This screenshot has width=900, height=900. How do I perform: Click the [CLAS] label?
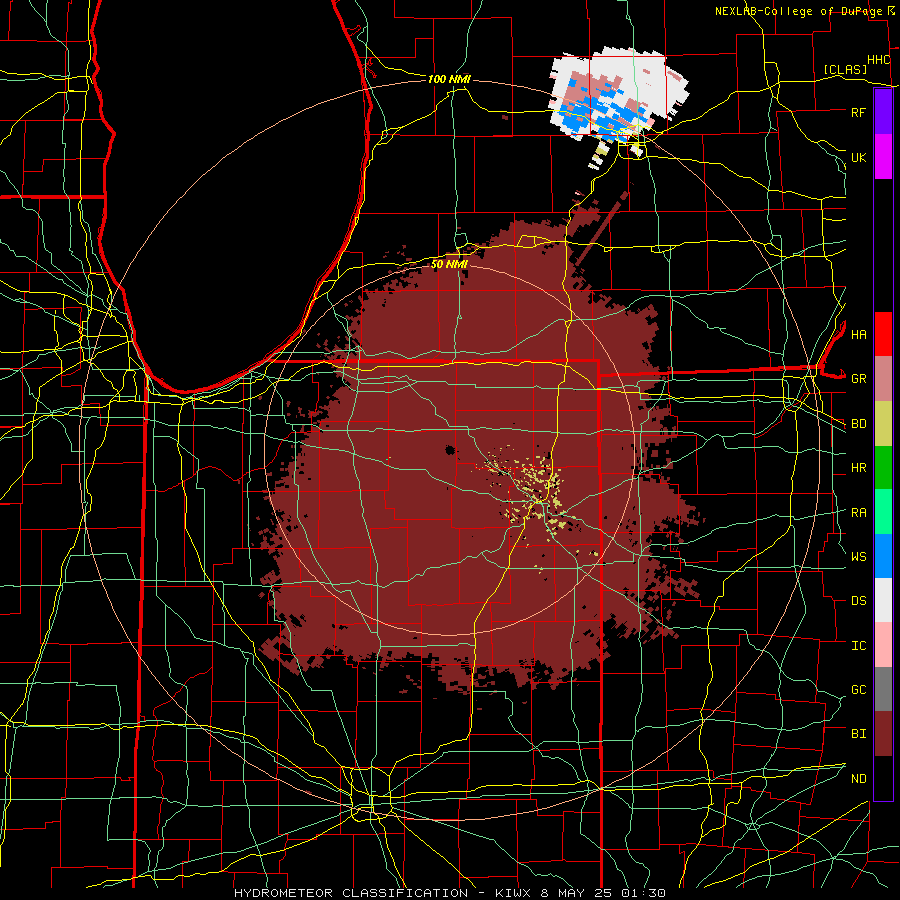coord(845,69)
